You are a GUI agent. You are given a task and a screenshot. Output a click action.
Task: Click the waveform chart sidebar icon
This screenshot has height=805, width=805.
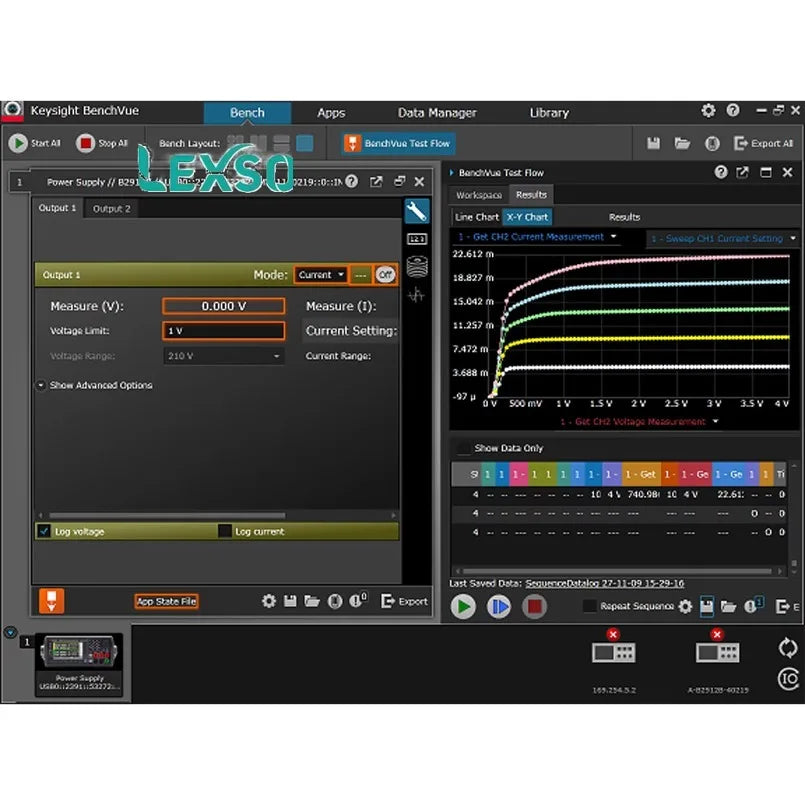point(416,295)
